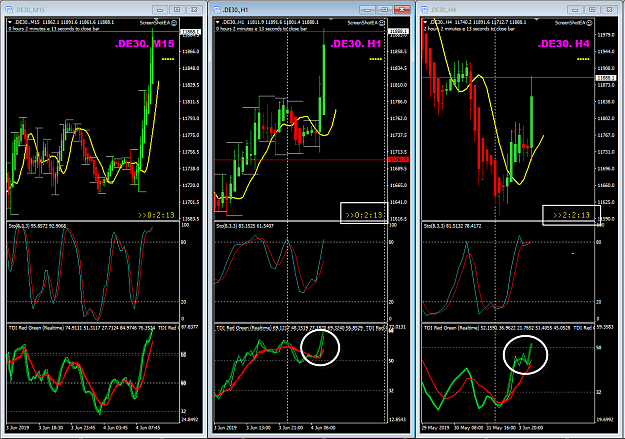
Task: Maximize the .DE30,H4 chart window
Action: click(x=592, y=10)
